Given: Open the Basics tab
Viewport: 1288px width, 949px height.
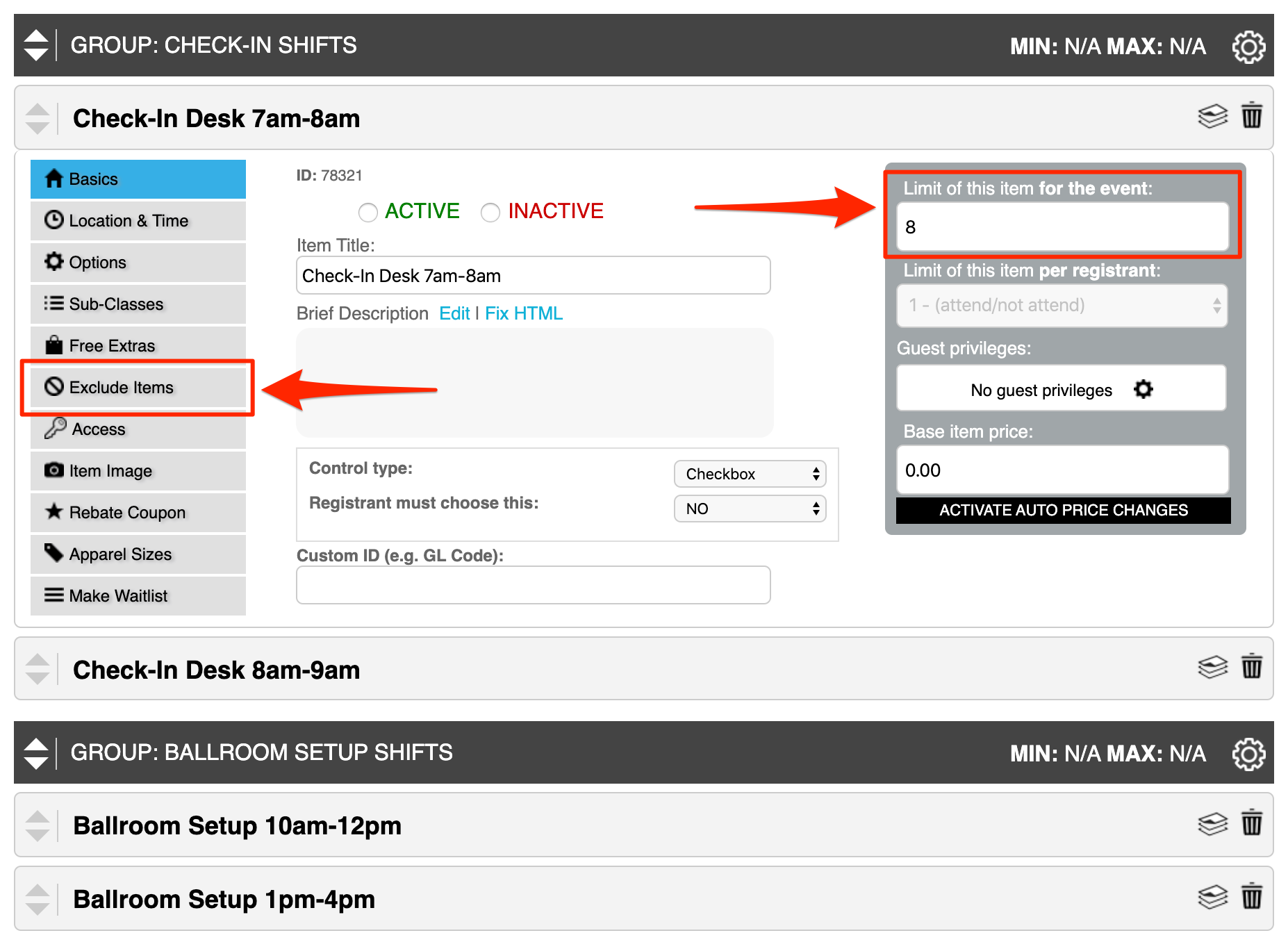Looking at the screenshot, I should click(138, 179).
